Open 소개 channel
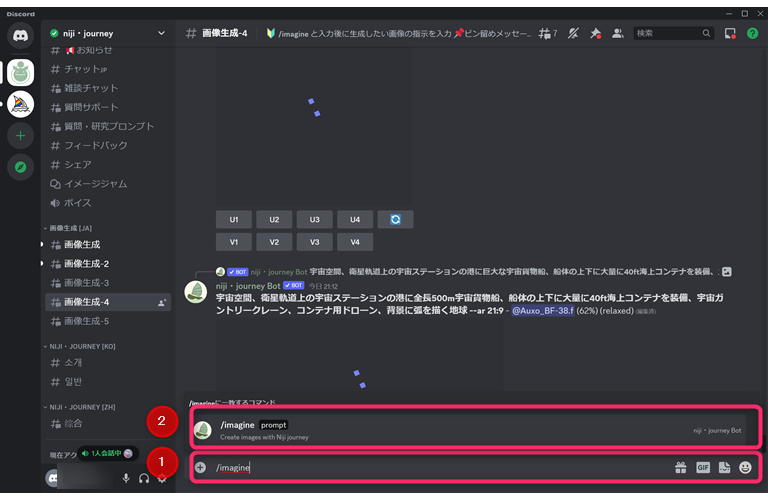This screenshot has height=500, width=768. (x=108, y=363)
